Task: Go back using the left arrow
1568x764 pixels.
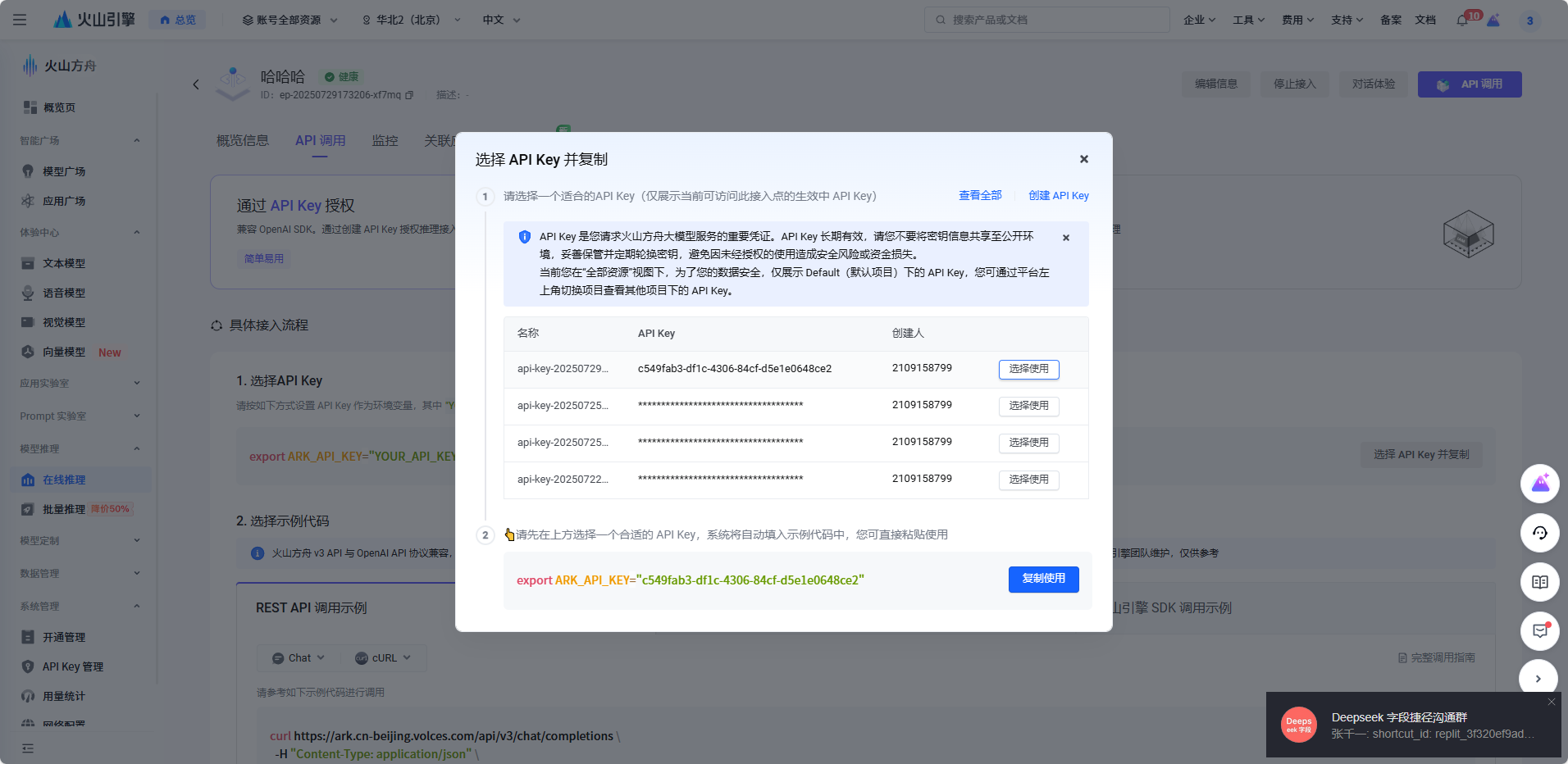Action: click(196, 84)
